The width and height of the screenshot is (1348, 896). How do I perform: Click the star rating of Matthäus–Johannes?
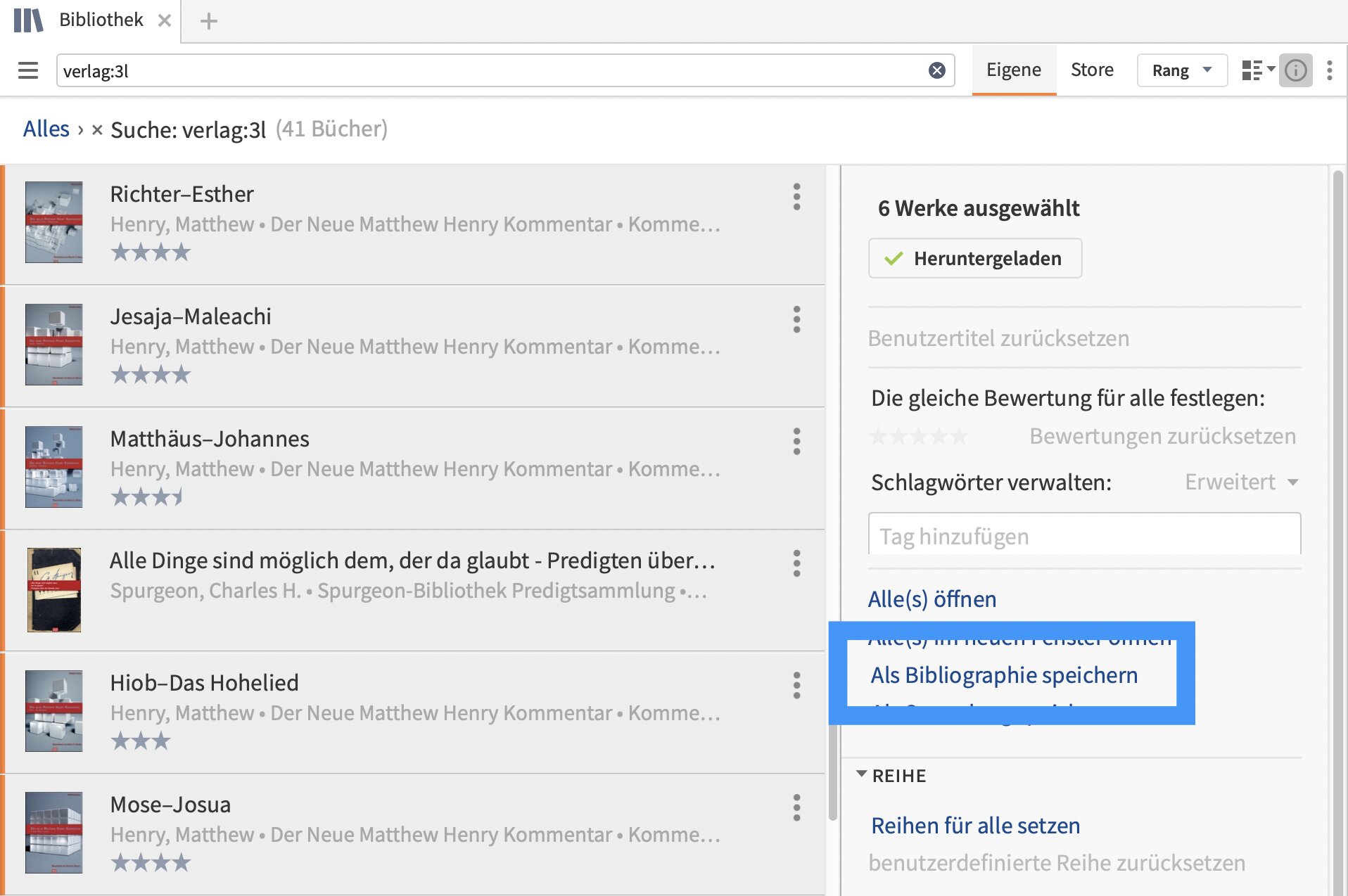coord(147,497)
